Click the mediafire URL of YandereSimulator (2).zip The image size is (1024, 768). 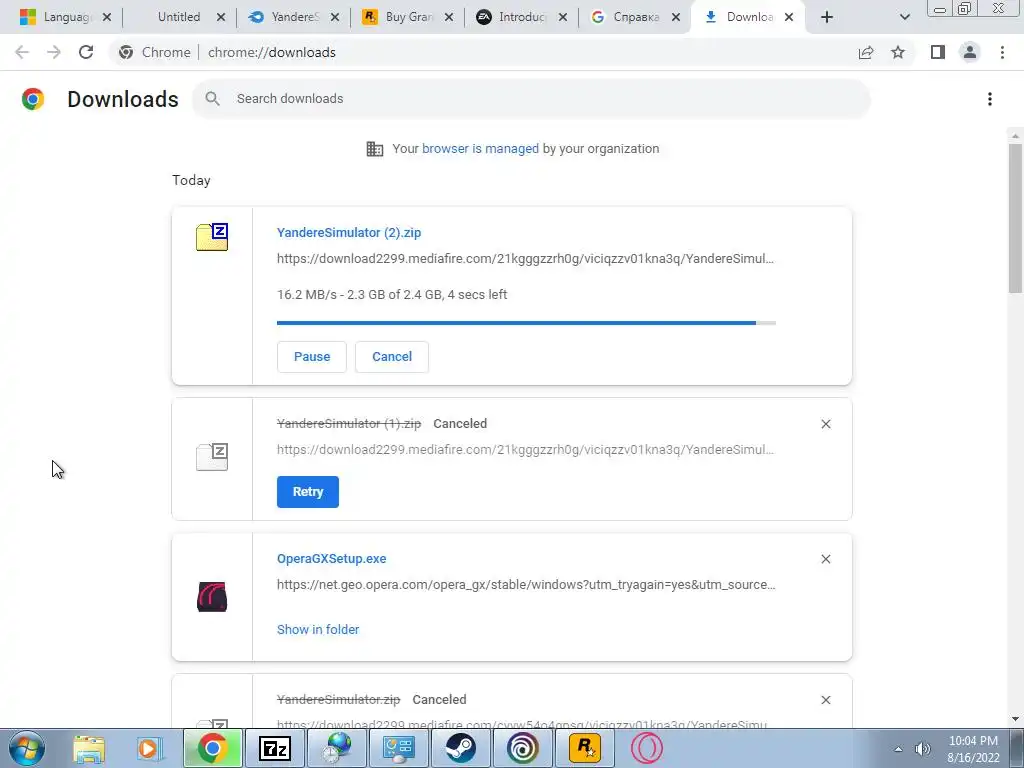coord(526,259)
